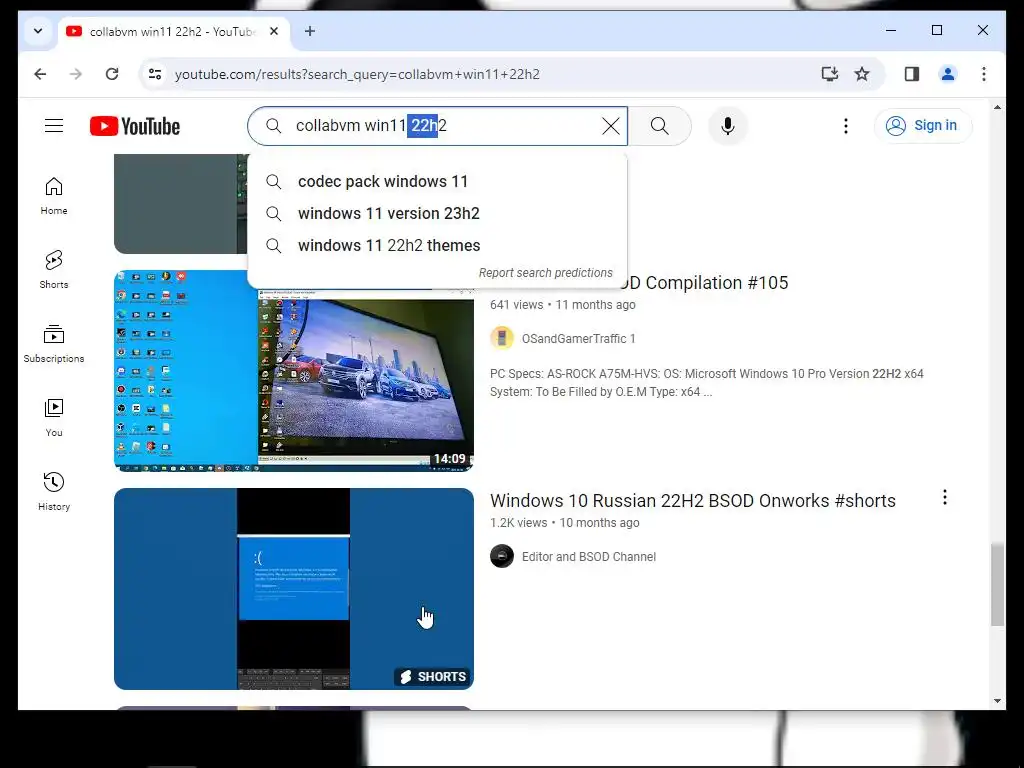Viewport: 1024px width, 768px height.
Task: Minimize the Chrome window
Action: click(x=891, y=30)
